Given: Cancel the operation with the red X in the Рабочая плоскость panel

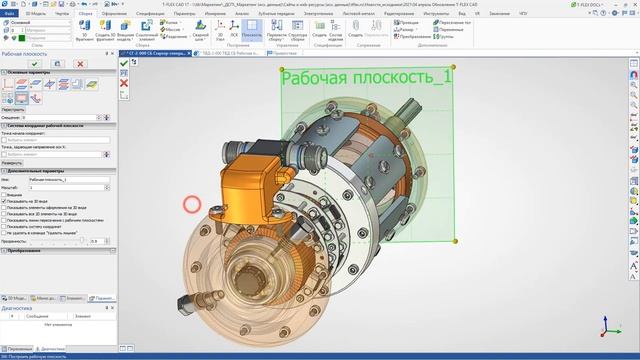Looking at the screenshot, I should click(80, 64).
